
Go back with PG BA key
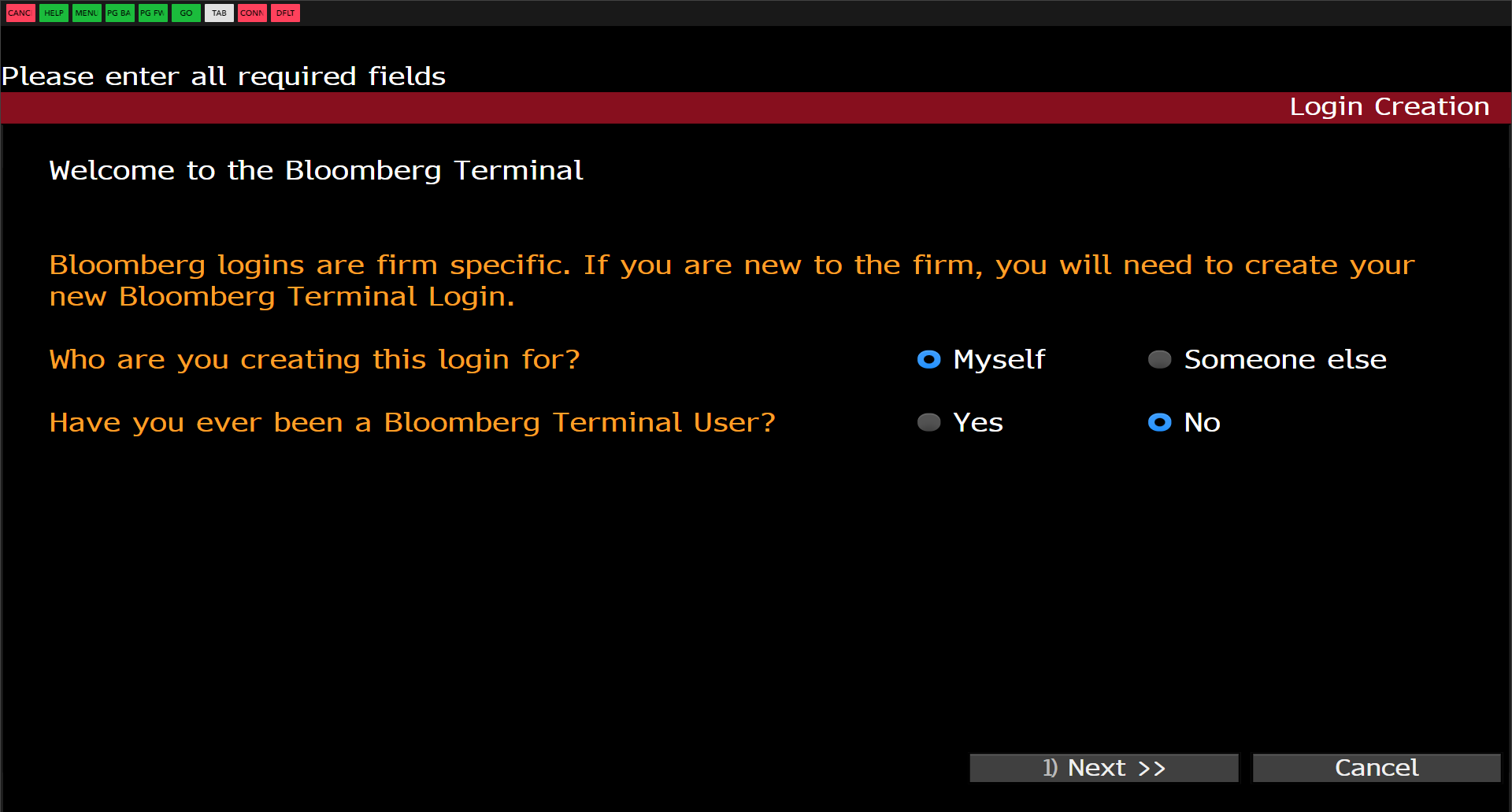tap(120, 13)
